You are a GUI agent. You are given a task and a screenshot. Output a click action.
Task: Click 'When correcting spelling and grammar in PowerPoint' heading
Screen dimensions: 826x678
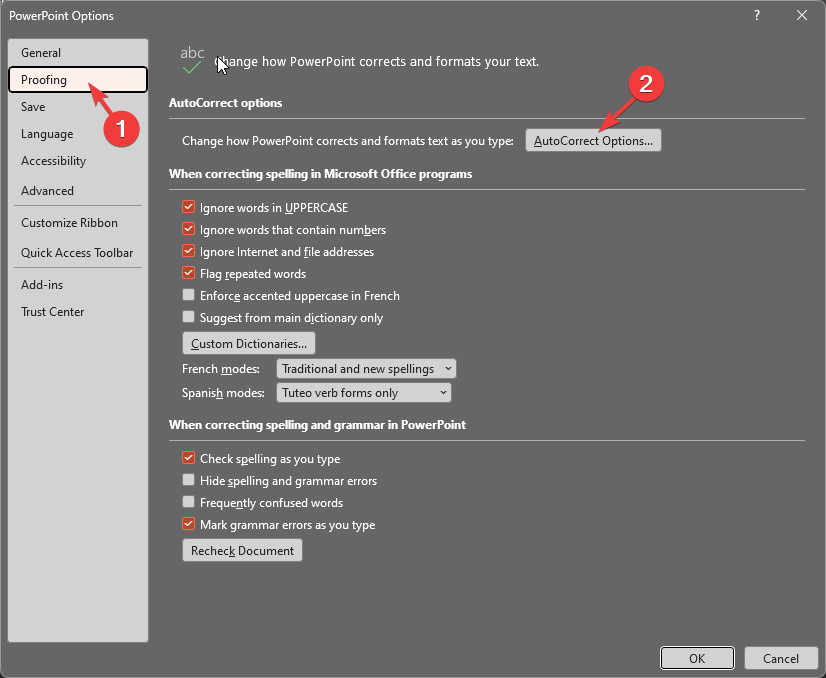(x=317, y=425)
